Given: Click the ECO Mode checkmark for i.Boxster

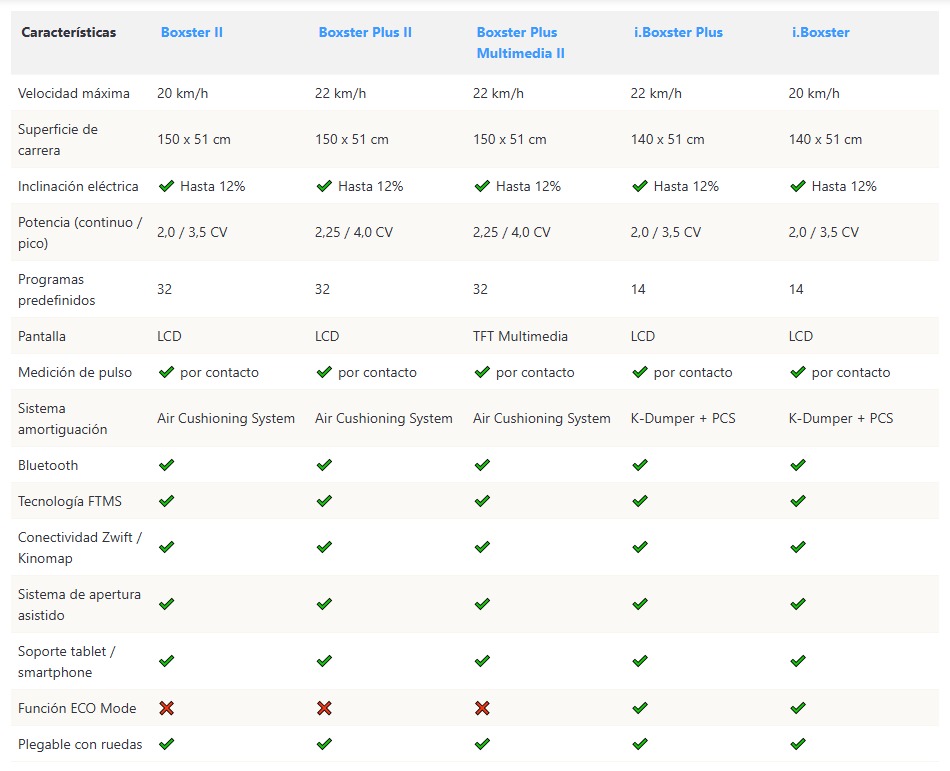Looking at the screenshot, I should (798, 708).
